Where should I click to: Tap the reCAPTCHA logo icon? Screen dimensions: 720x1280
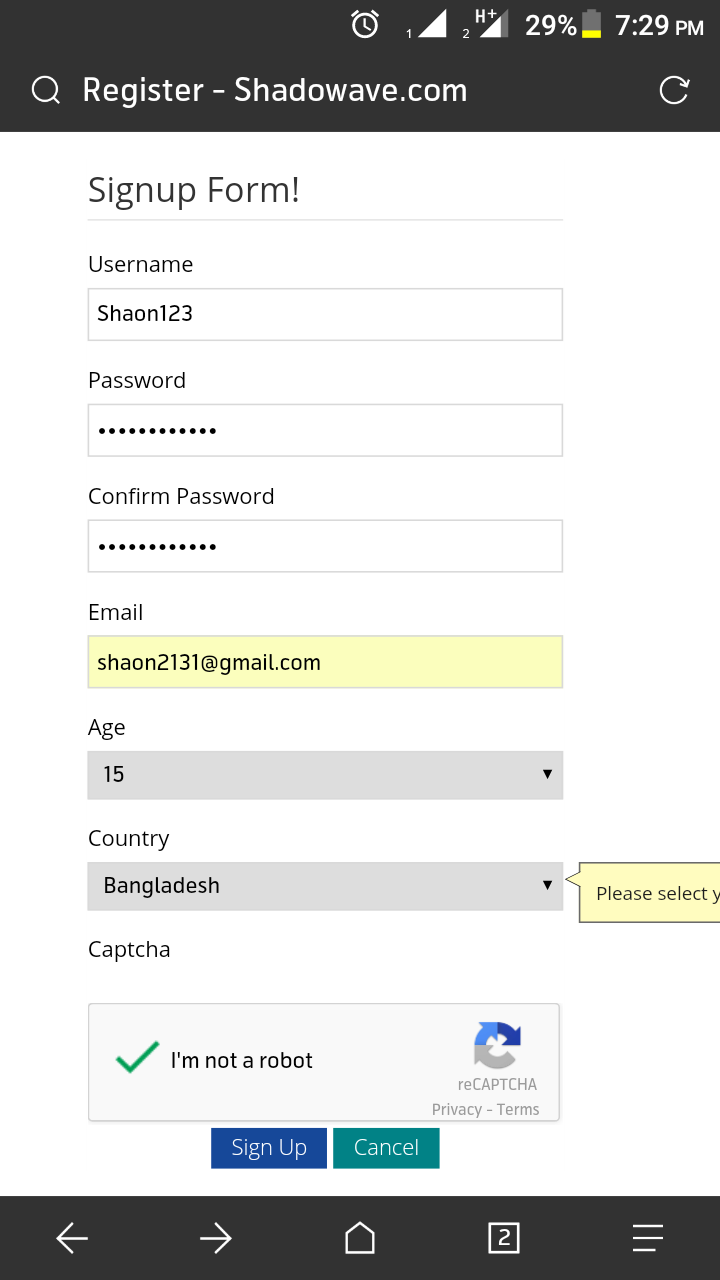pyautogui.click(x=497, y=1045)
